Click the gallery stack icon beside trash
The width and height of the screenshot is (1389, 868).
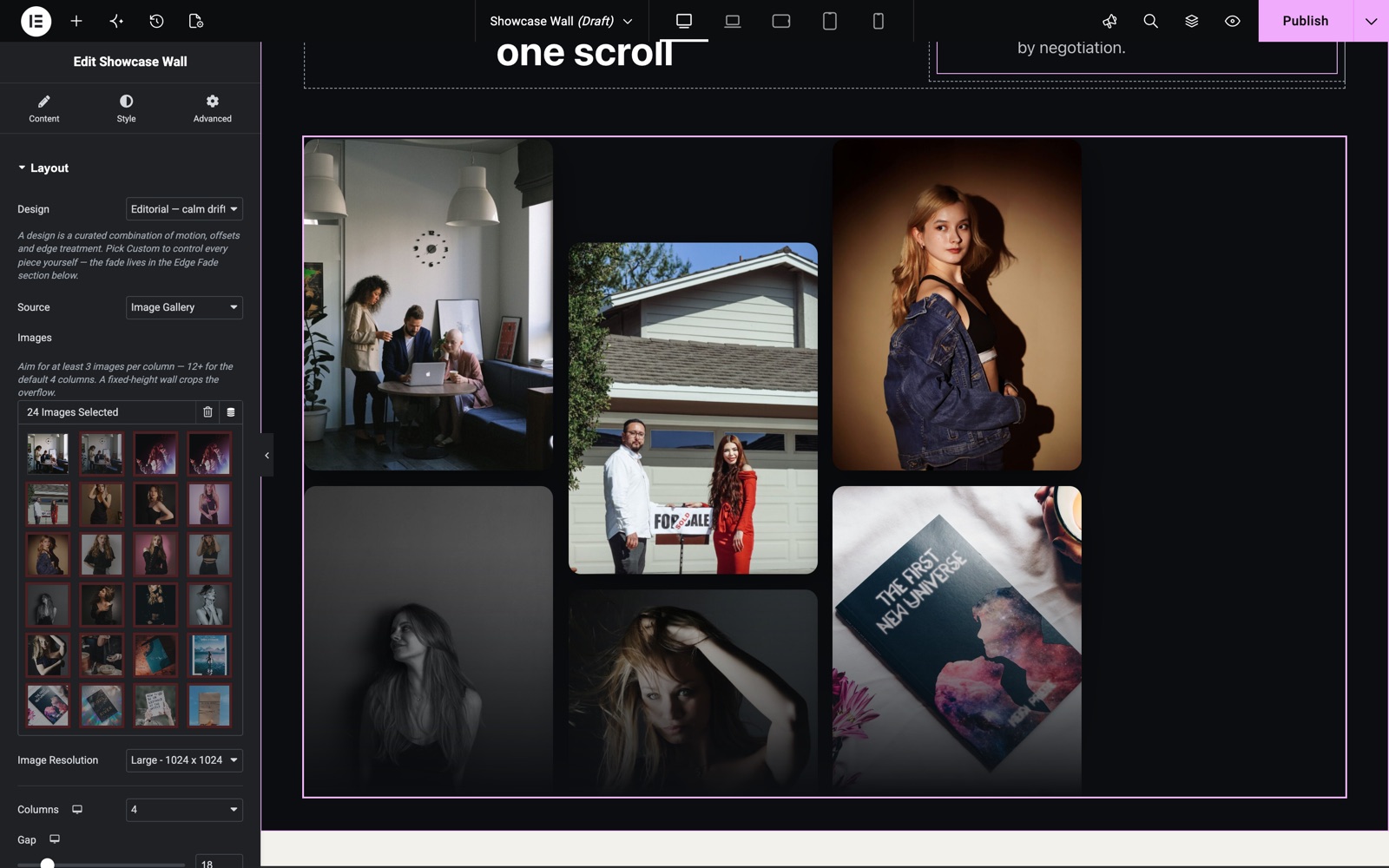coord(231,412)
